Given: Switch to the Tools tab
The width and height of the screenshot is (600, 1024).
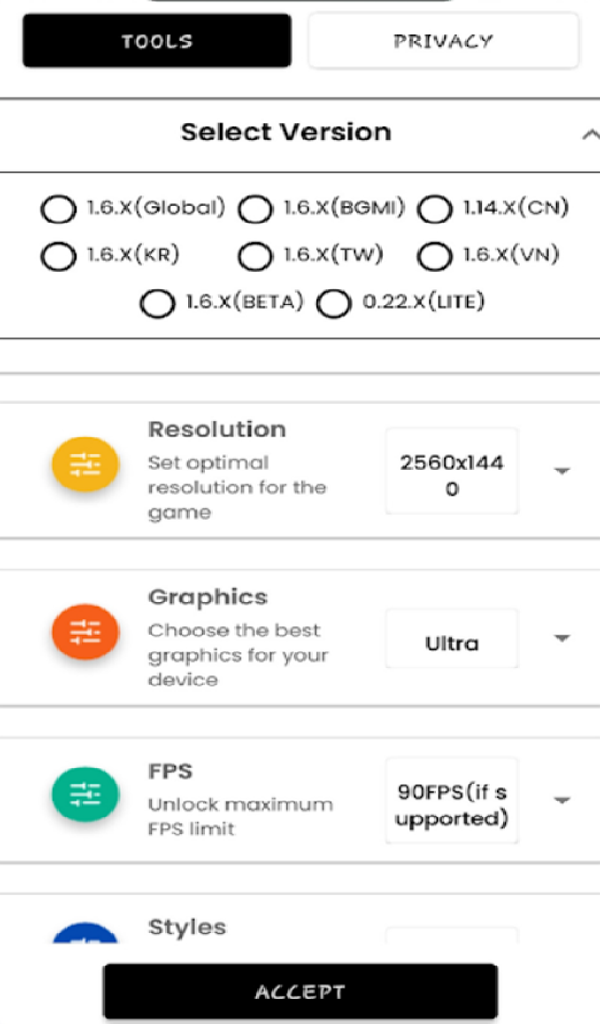Looking at the screenshot, I should pos(157,41).
